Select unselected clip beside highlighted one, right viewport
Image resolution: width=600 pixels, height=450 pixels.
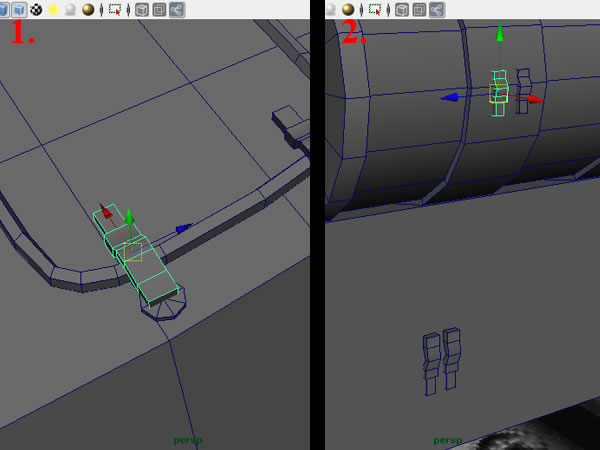point(523,91)
